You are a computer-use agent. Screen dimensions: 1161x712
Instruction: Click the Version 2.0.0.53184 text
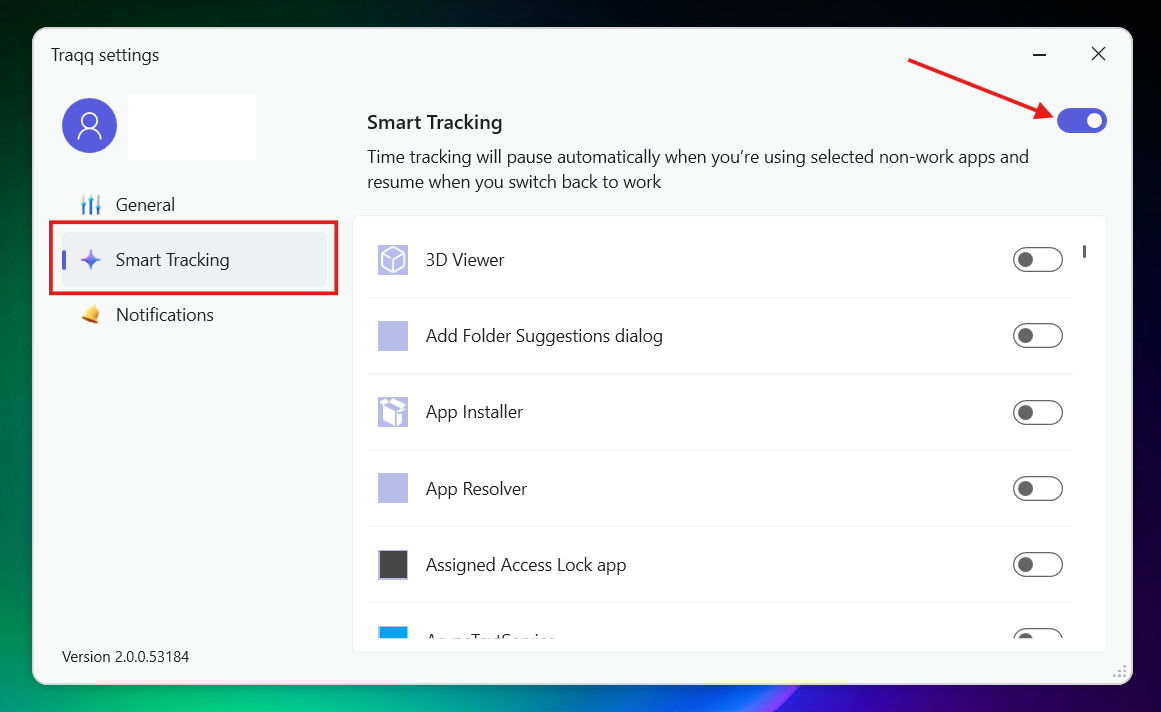[x=125, y=656]
